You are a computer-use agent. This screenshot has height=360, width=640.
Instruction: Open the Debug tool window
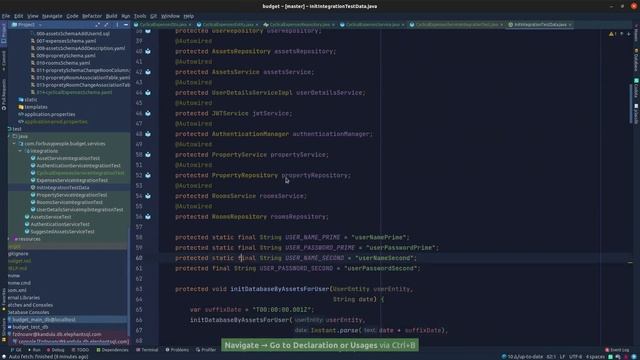(x=56, y=350)
